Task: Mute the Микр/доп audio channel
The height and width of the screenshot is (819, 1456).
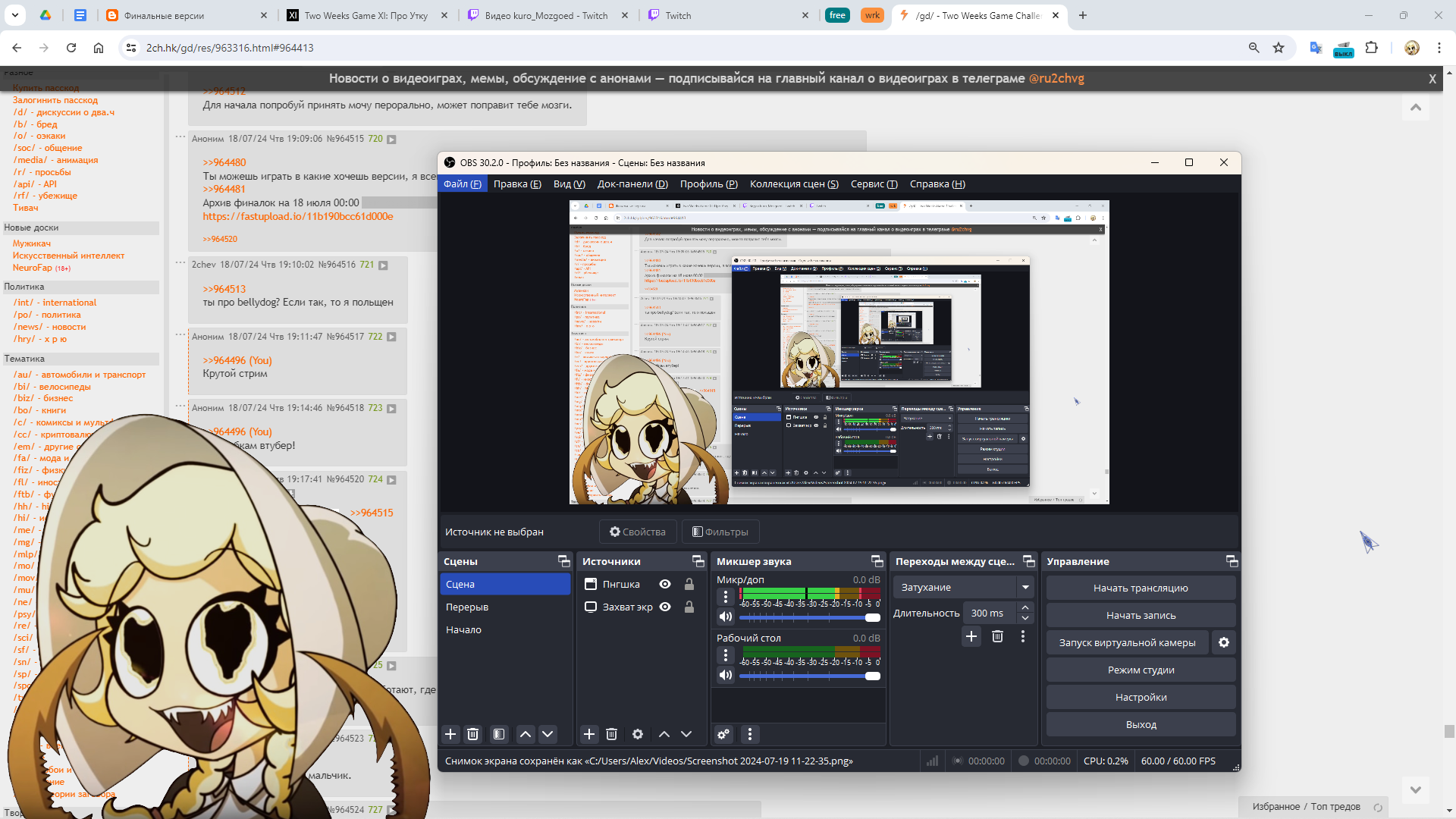Action: [726, 617]
